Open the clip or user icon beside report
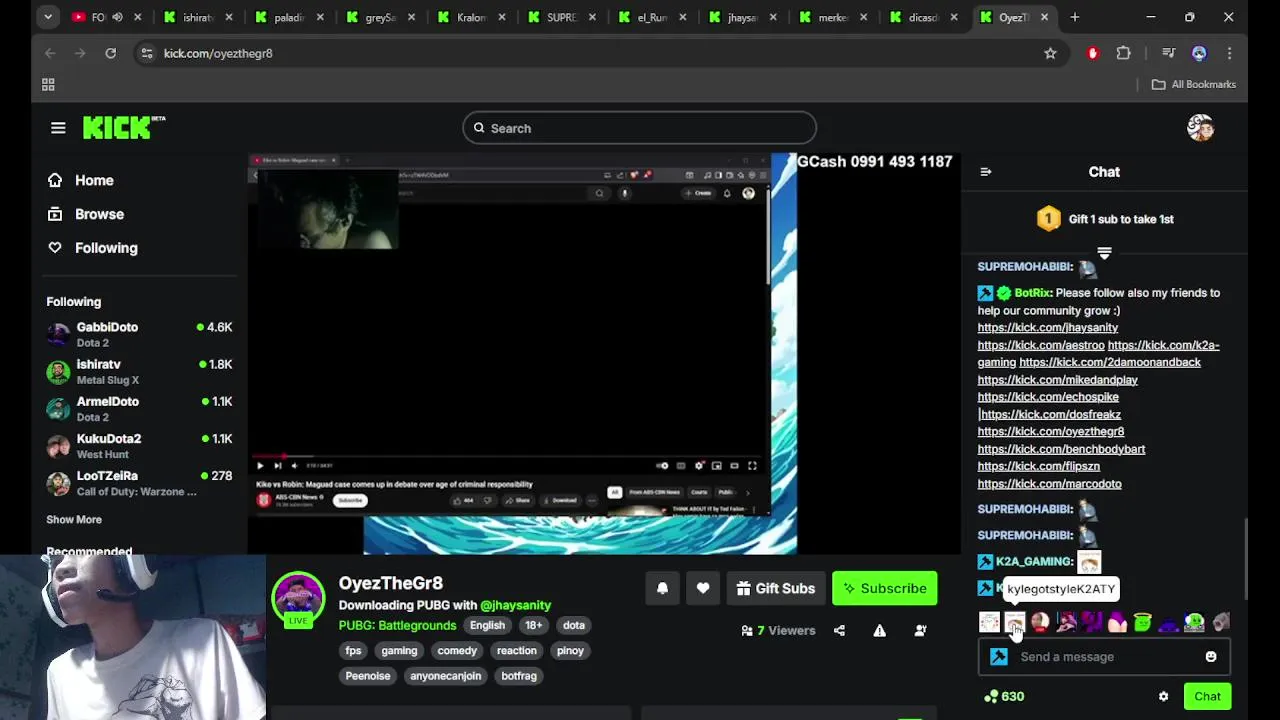 (920, 630)
